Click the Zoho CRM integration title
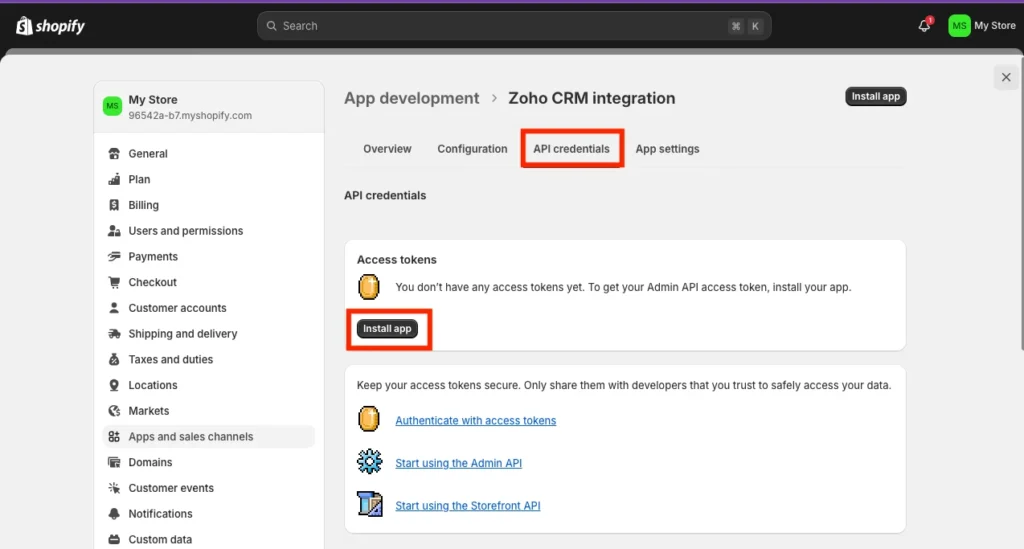 pos(592,98)
